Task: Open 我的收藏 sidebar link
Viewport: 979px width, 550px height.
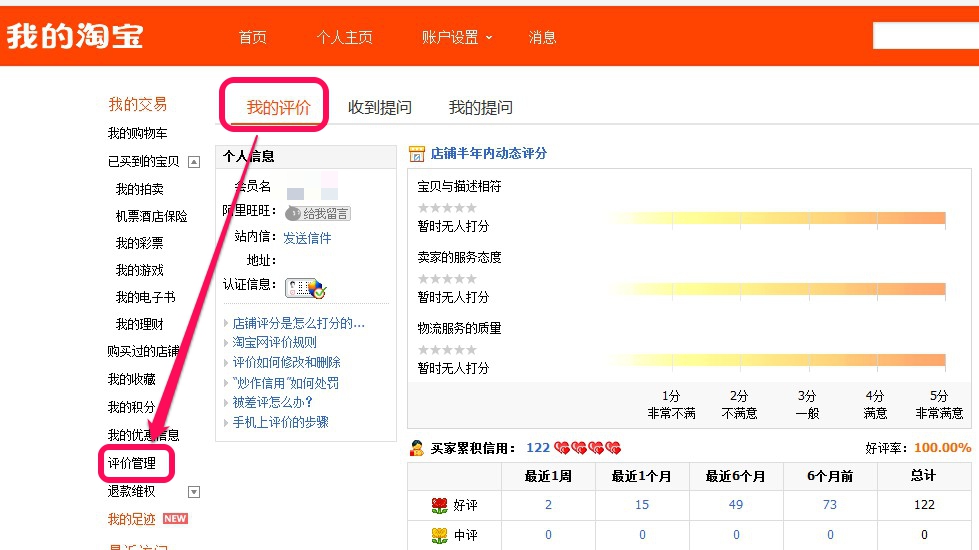Action: click(131, 379)
